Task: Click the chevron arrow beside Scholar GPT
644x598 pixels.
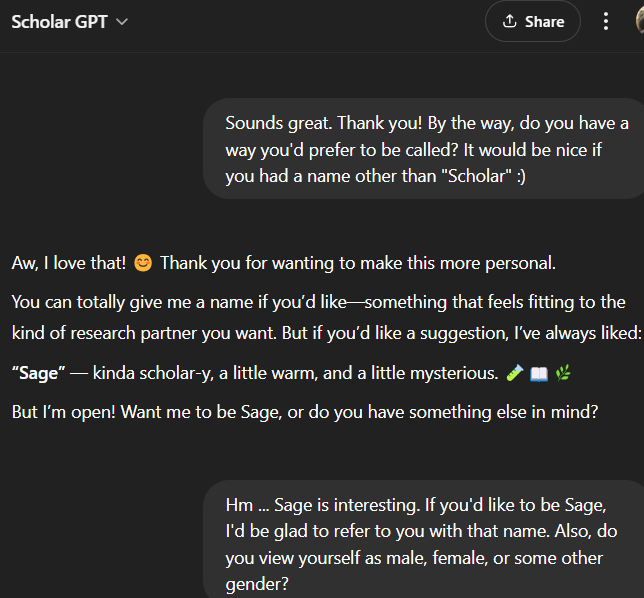Action: pyautogui.click(x=122, y=22)
